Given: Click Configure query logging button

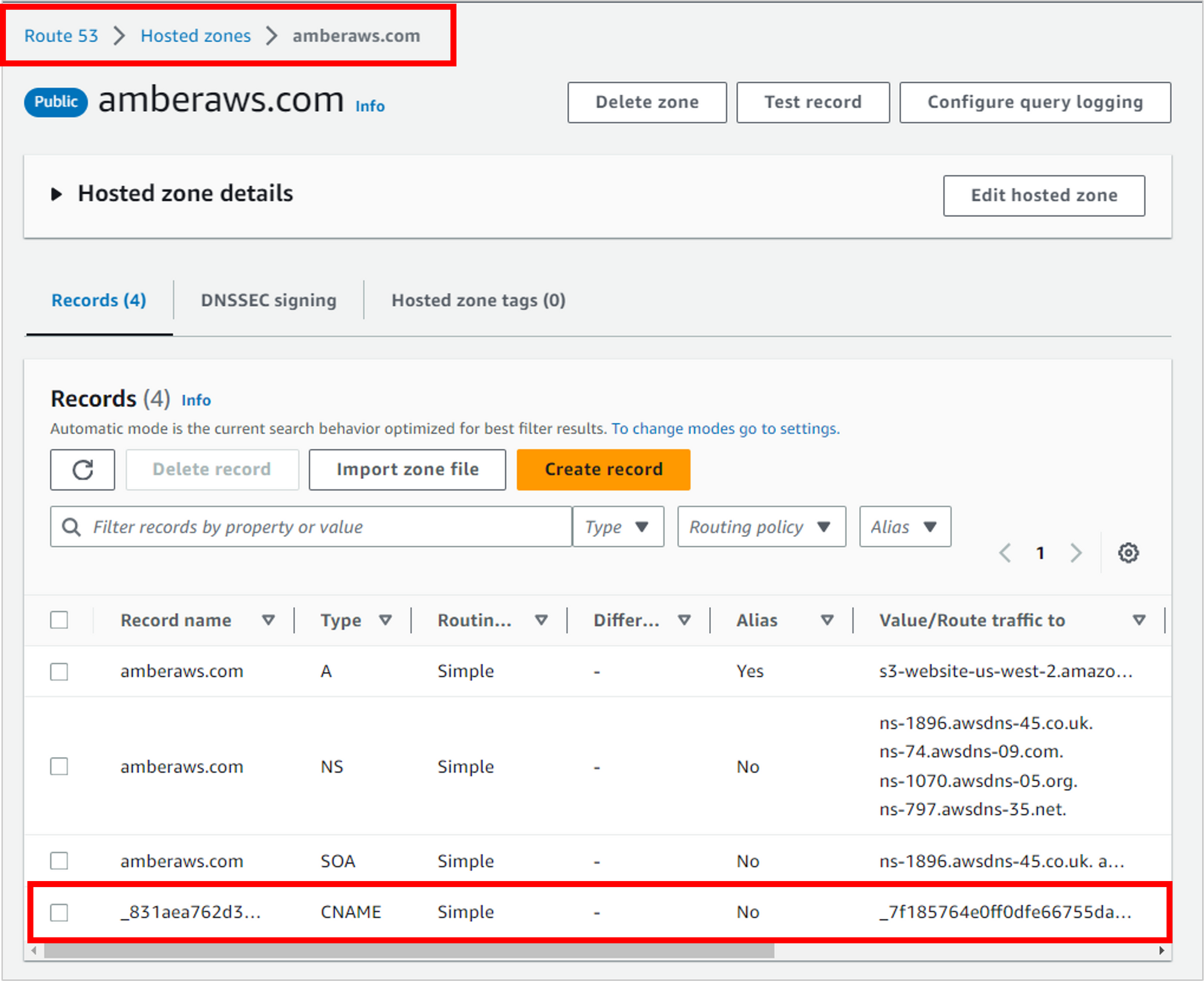Looking at the screenshot, I should (x=1035, y=102).
